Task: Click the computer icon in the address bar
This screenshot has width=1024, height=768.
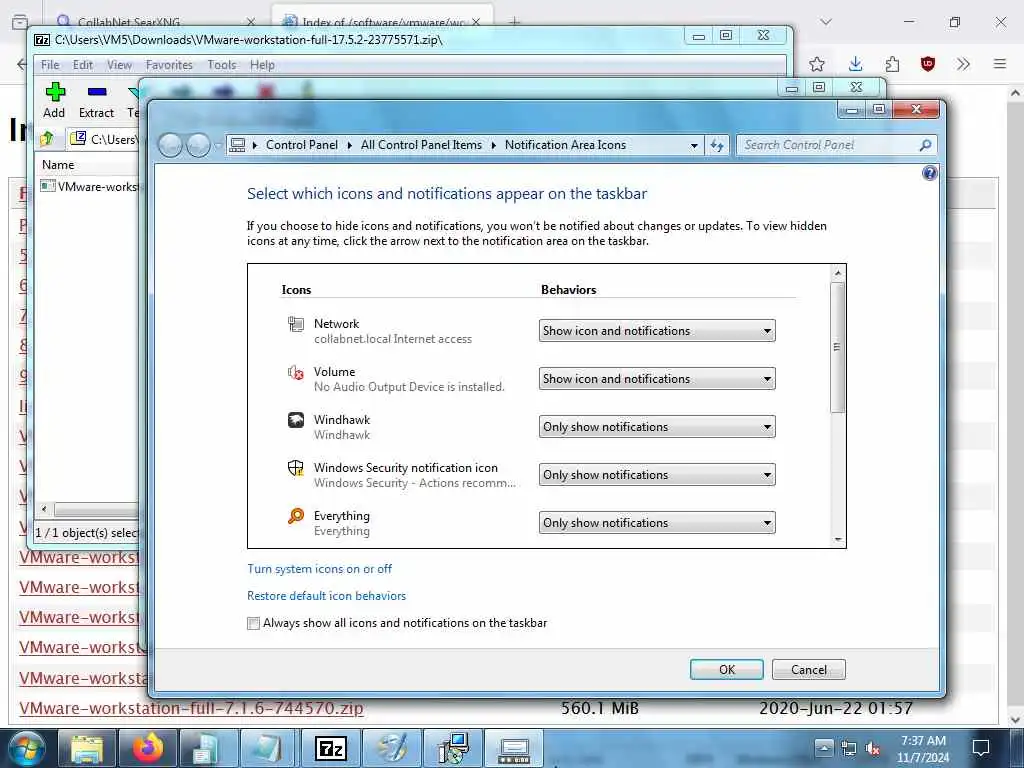Action: point(238,145)
